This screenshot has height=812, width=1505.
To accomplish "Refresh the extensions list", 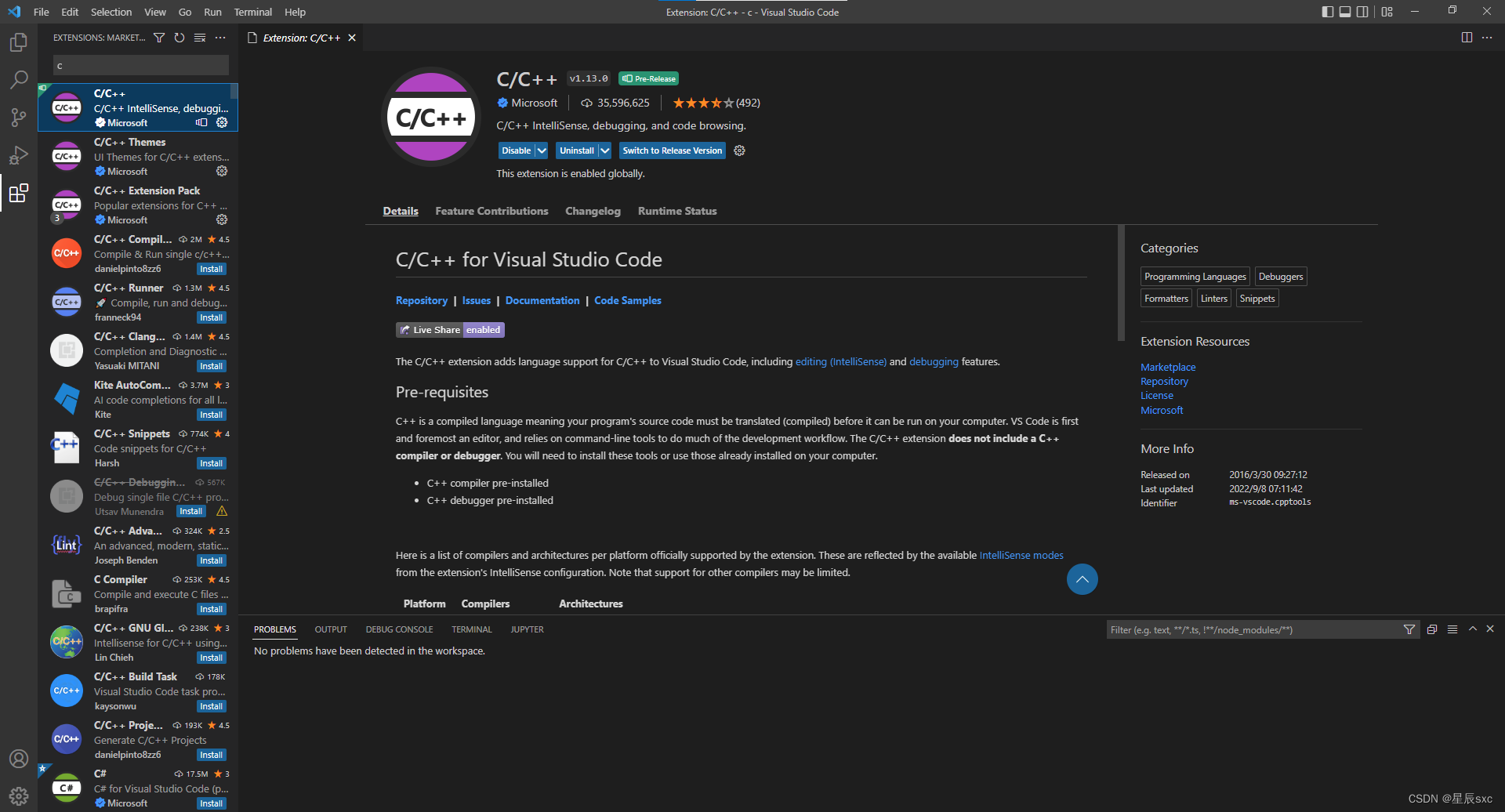I will [180, 38].
